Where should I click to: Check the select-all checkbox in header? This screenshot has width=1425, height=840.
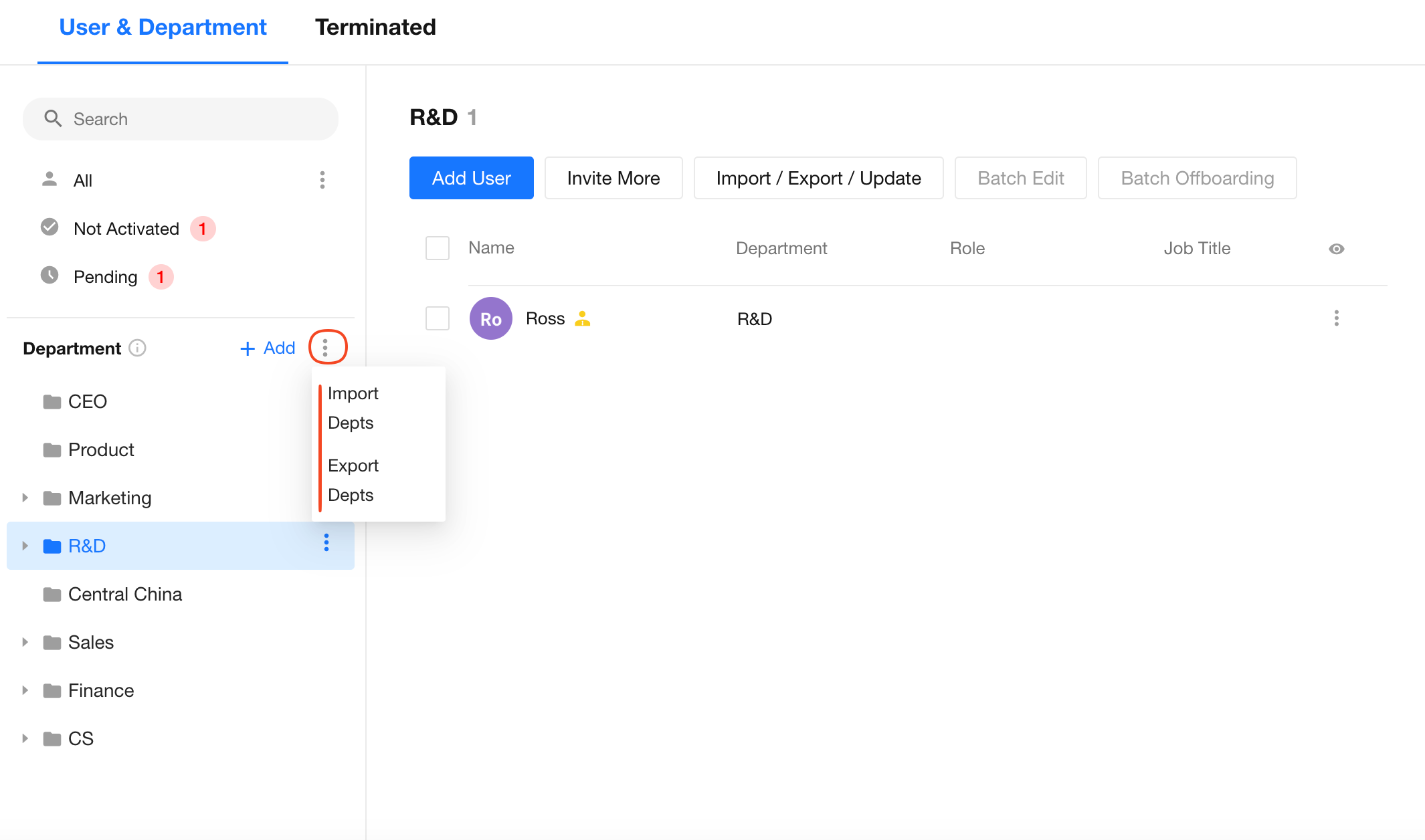tap(438, 248)
